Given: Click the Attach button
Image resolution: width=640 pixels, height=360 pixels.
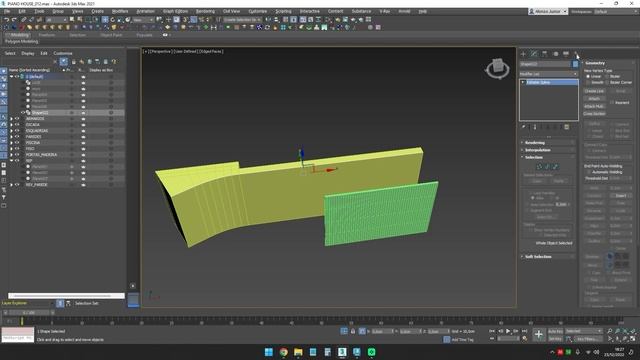Looking at the screenshot, I should click(594, 99).
